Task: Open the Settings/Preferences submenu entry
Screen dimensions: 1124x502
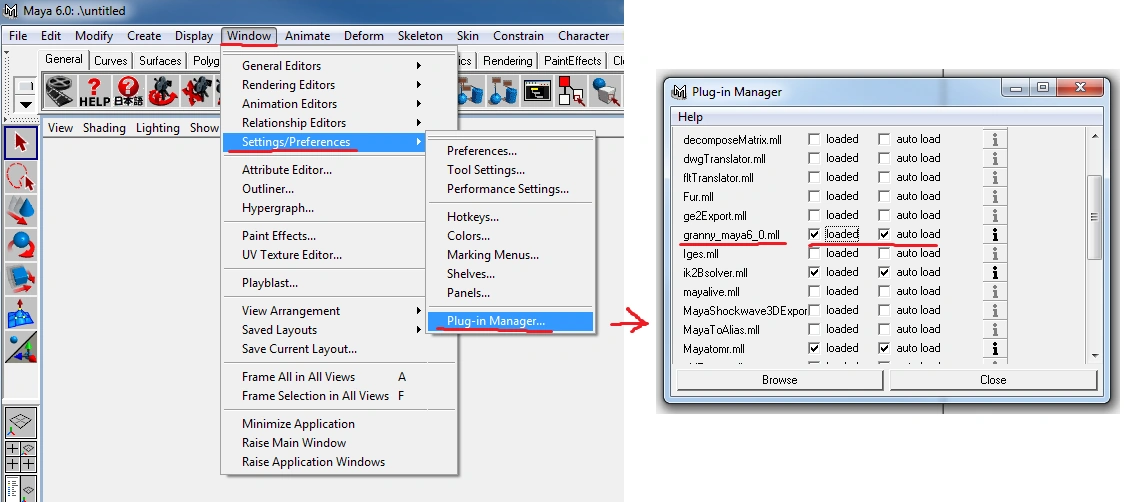Action: 324,142
